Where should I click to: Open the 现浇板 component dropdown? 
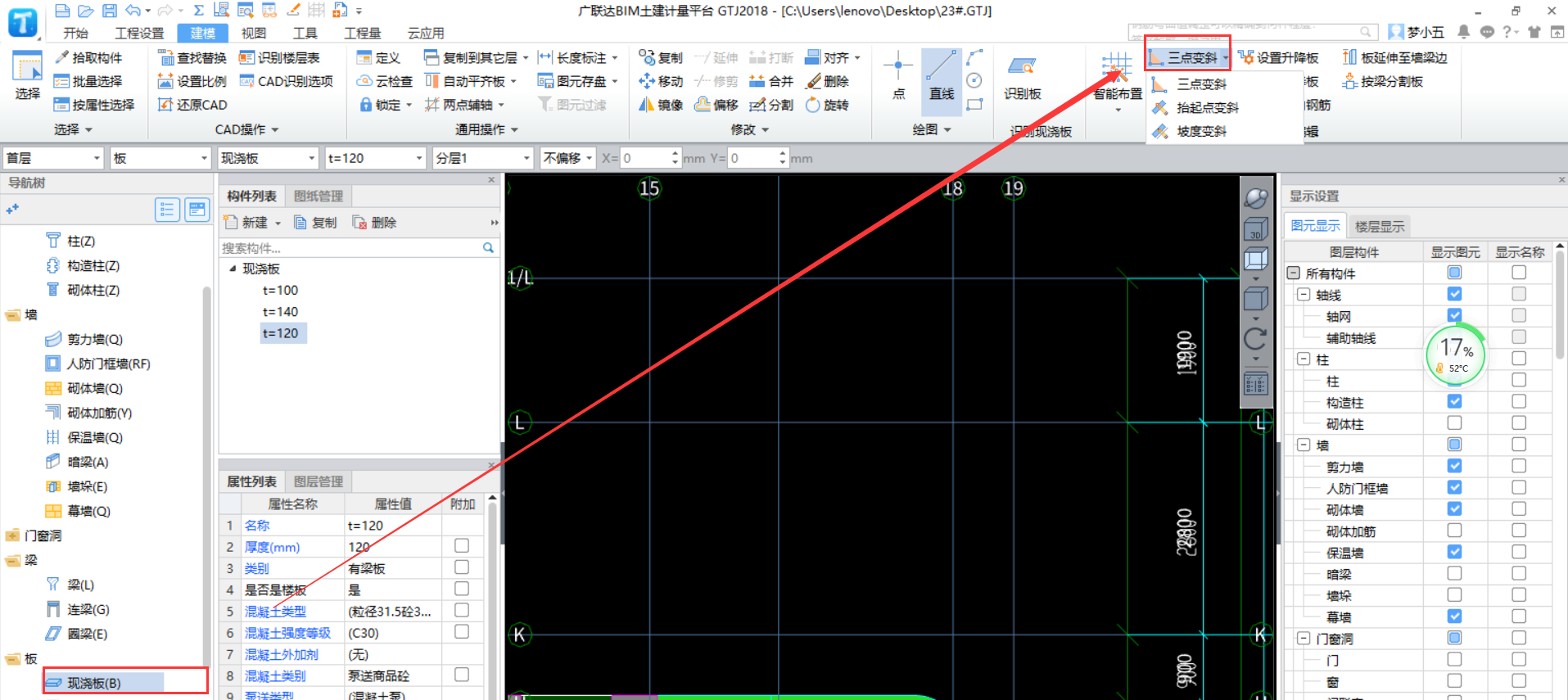268,158
